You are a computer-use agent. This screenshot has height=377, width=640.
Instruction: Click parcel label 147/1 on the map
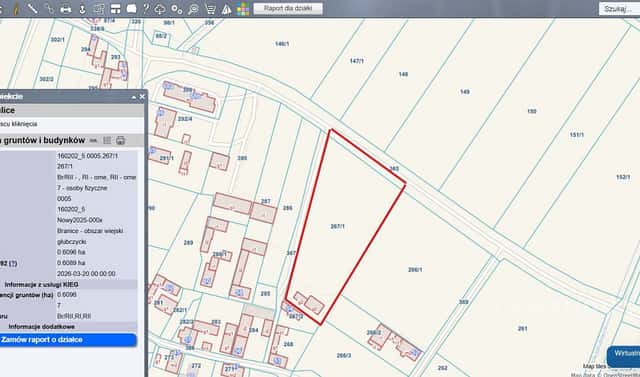[x=356, y=61]
